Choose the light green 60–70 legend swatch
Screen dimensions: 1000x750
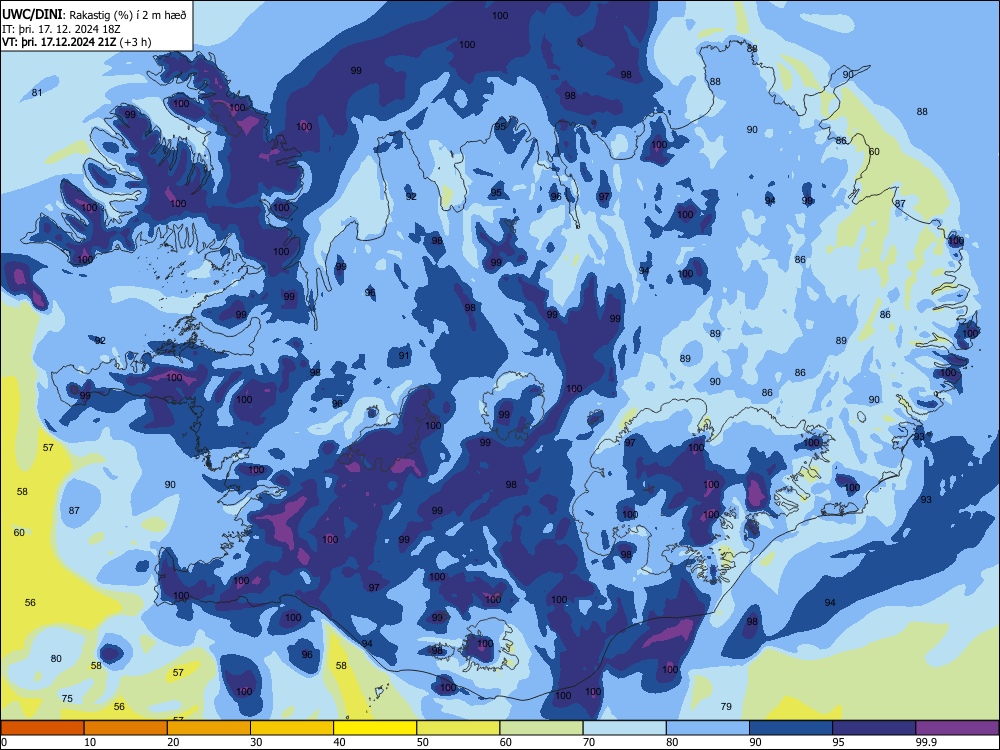point(541,728)
